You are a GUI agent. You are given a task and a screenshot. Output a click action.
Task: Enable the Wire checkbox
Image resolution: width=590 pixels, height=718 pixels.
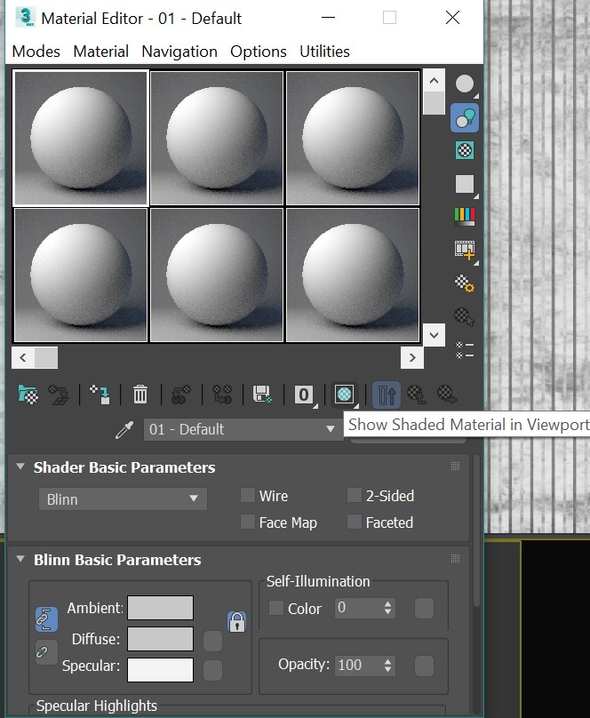click(x=248, y=495)
